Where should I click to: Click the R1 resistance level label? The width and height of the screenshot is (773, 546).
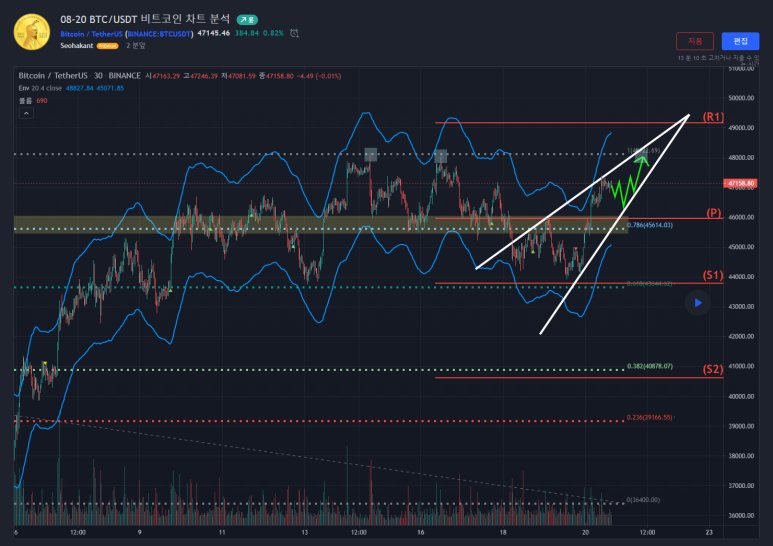click(x=713, y=117)
